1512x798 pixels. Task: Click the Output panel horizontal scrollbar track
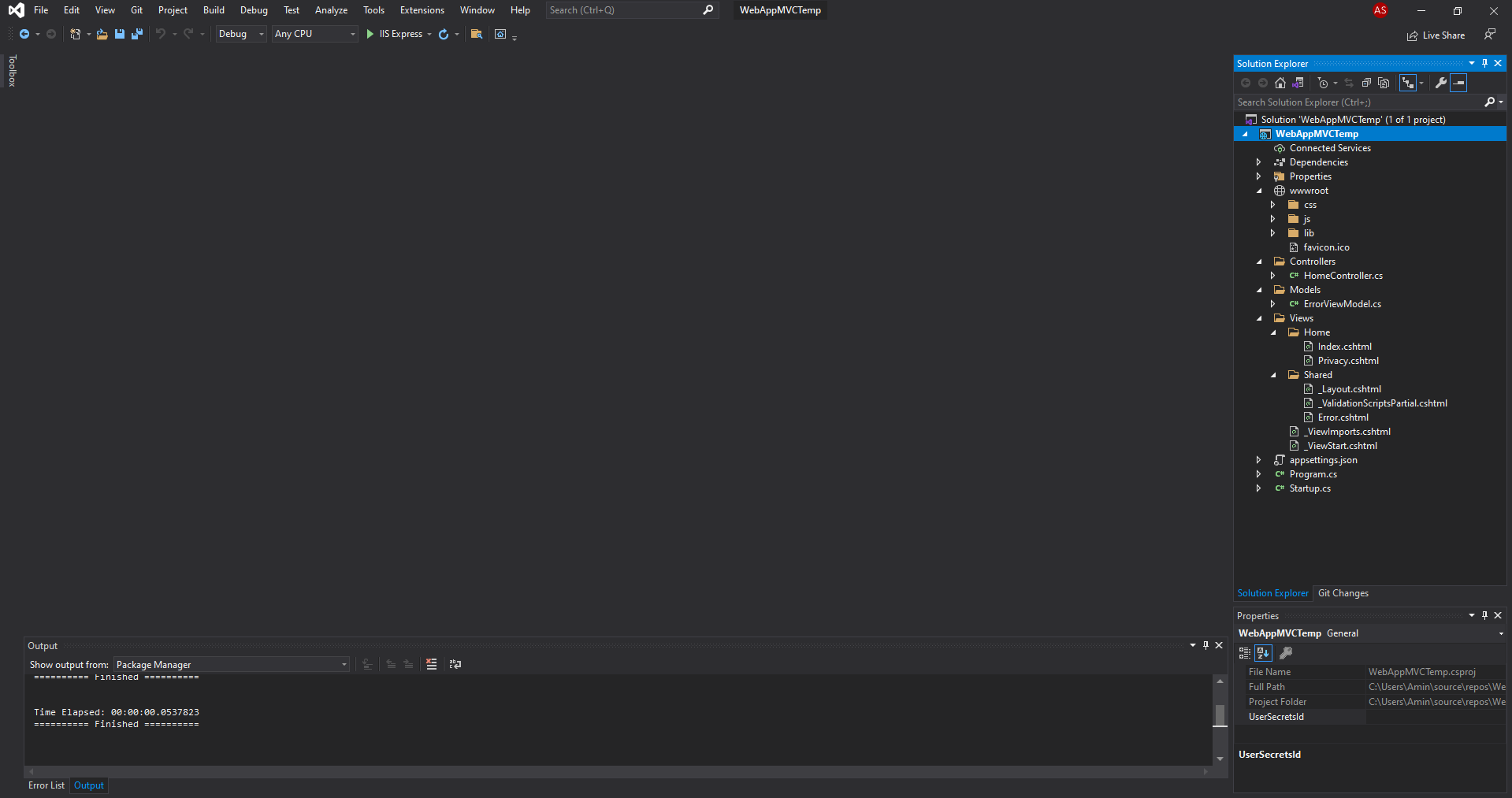pos(618,772)
